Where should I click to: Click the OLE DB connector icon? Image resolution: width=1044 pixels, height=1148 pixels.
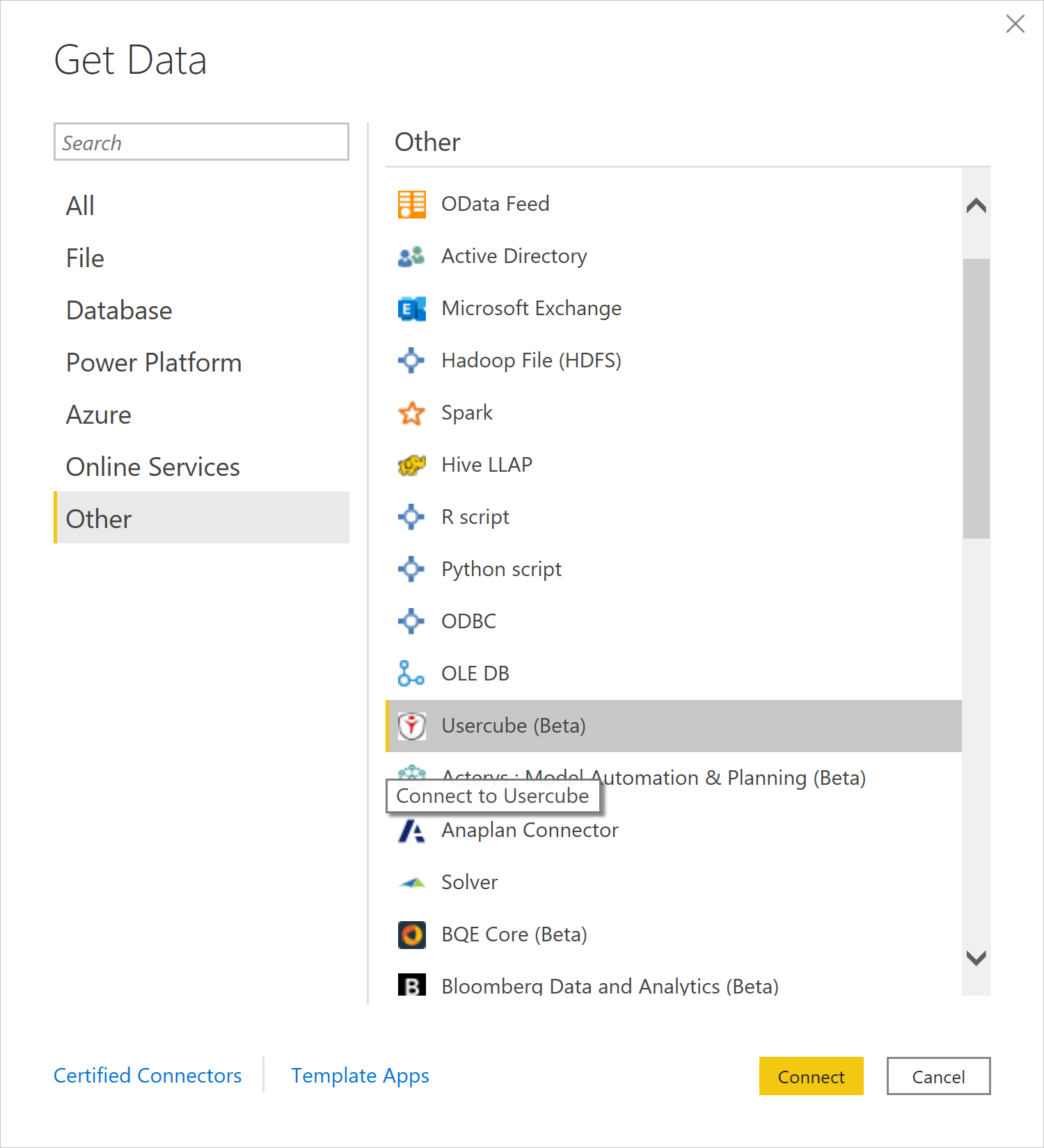[411, 673]
